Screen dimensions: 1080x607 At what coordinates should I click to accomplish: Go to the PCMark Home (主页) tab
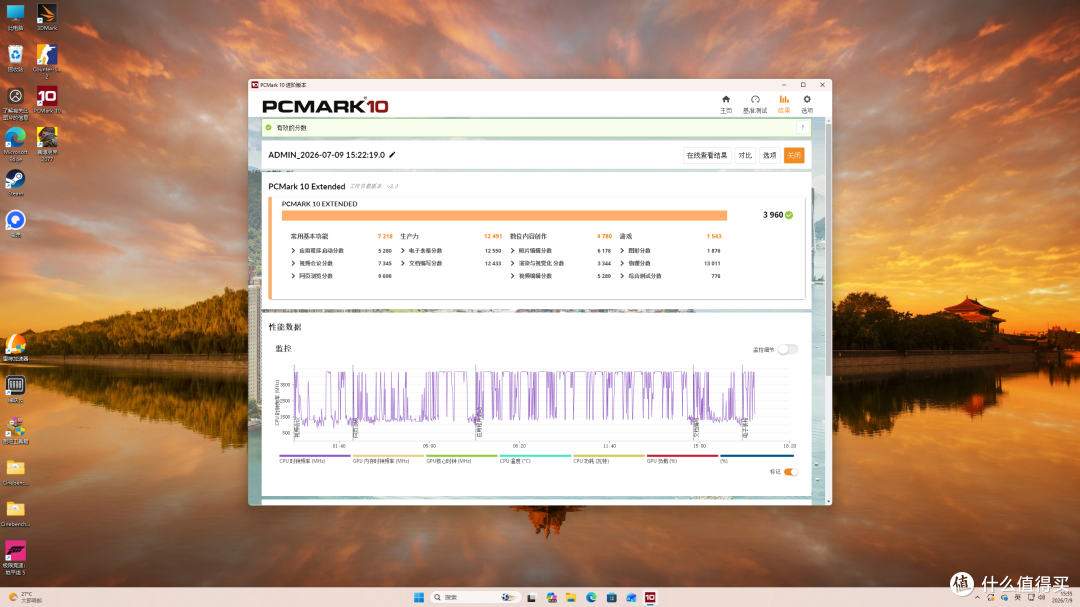(725, 104)
